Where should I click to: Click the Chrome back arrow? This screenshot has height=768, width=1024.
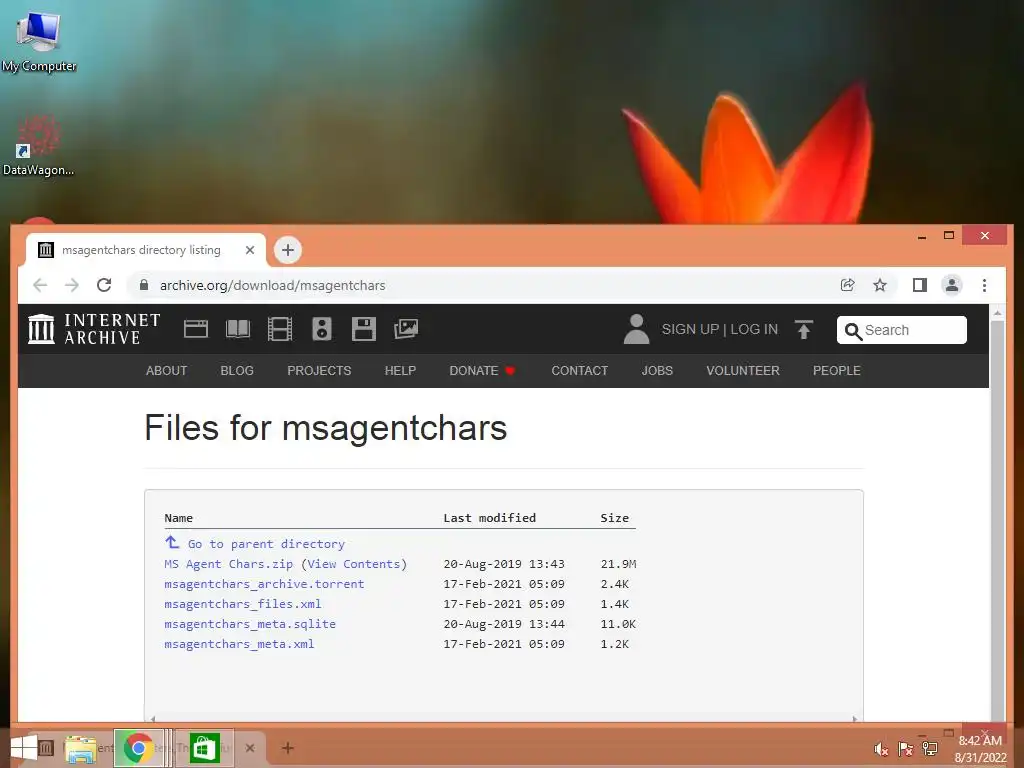(40, 285)
